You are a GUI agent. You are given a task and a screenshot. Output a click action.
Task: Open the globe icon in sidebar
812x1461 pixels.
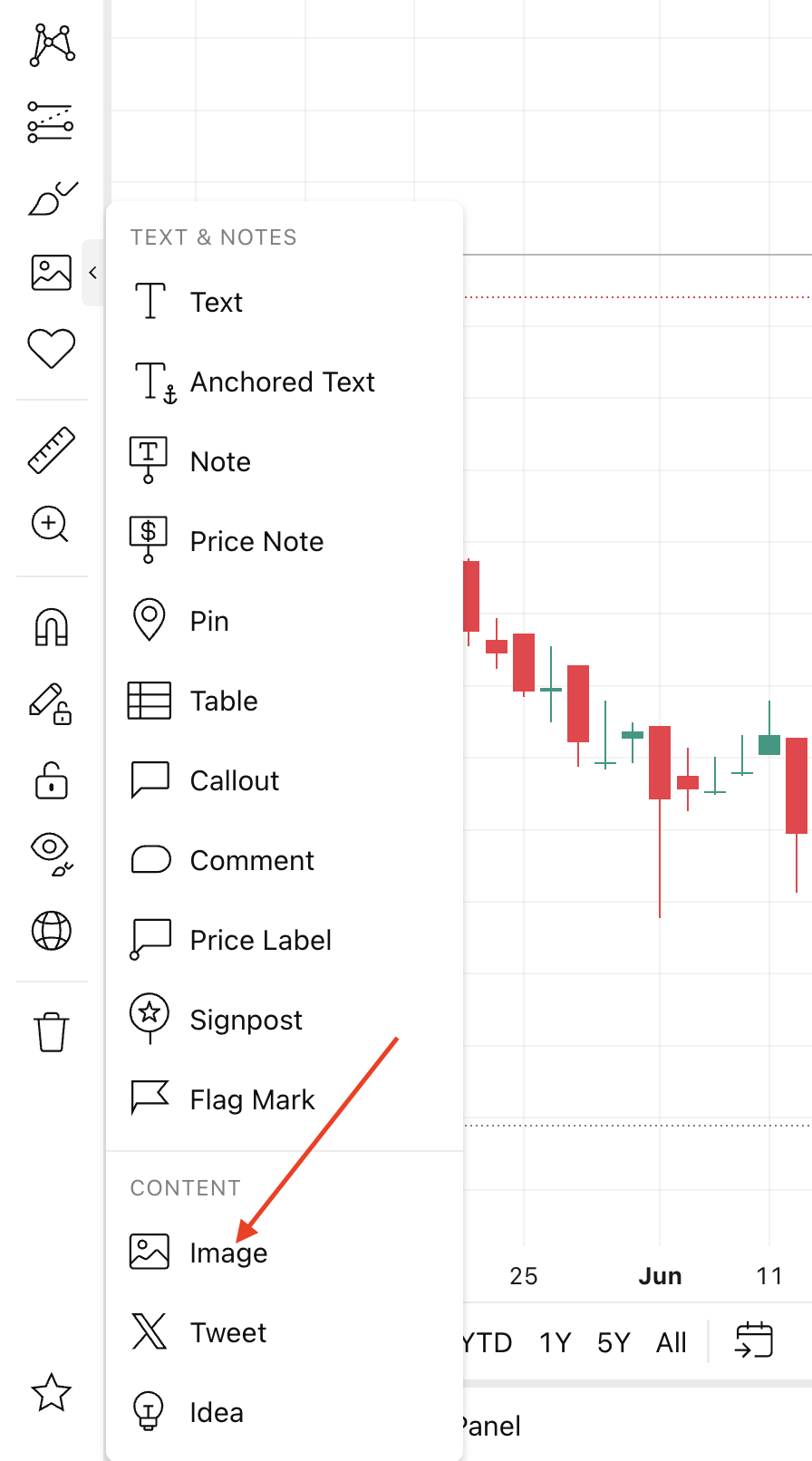(52, 931)
